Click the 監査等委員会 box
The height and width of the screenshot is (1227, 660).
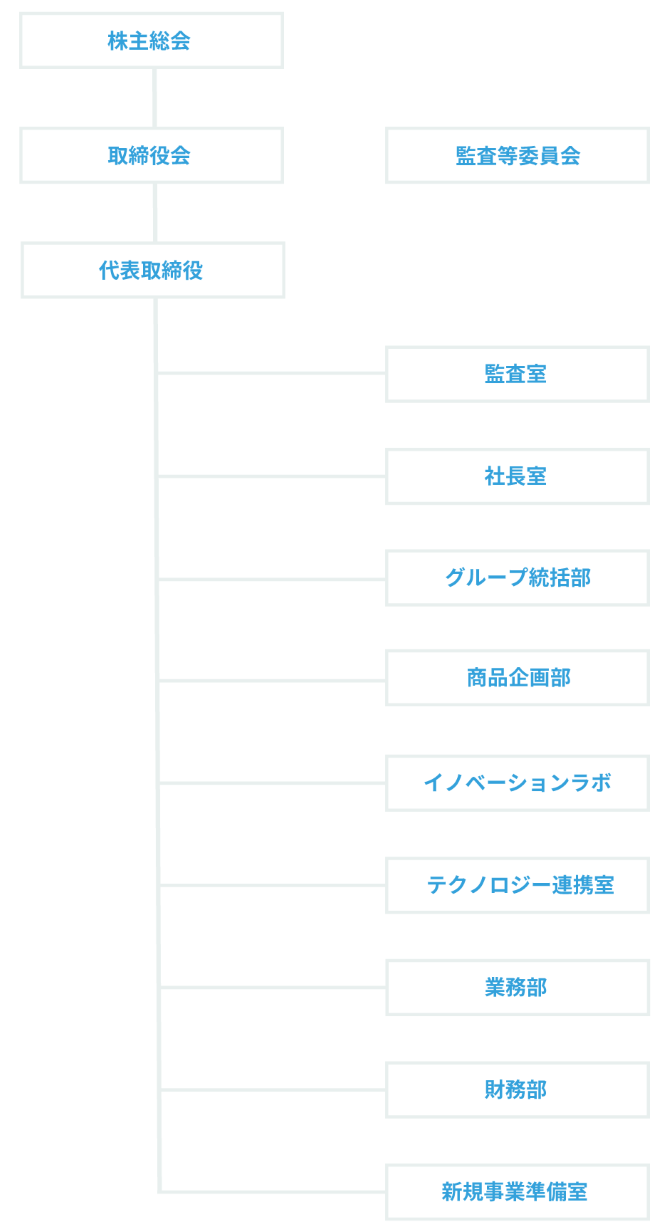[x=518, y=155]
